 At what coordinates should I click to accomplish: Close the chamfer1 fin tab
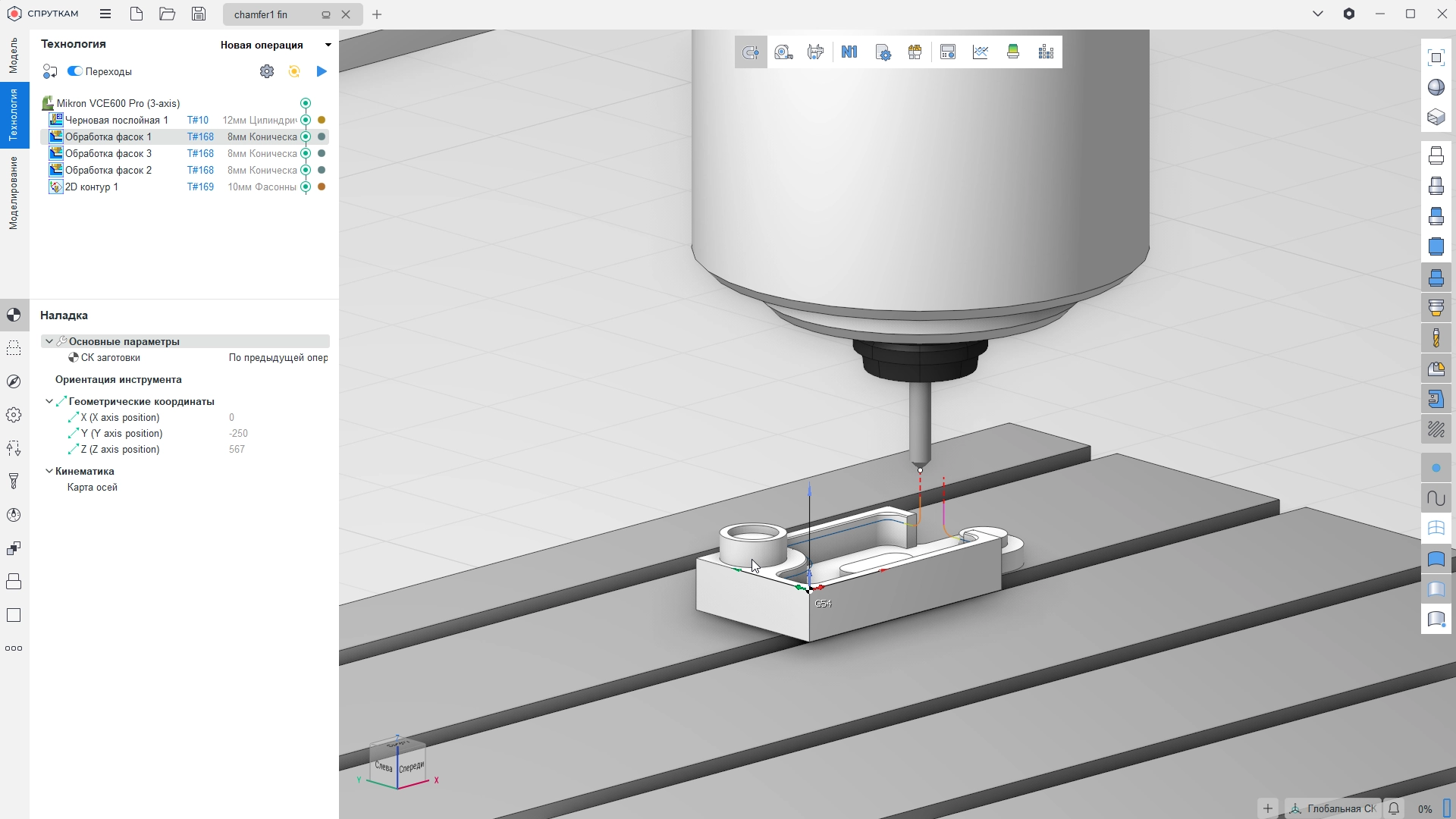[346, 14]
